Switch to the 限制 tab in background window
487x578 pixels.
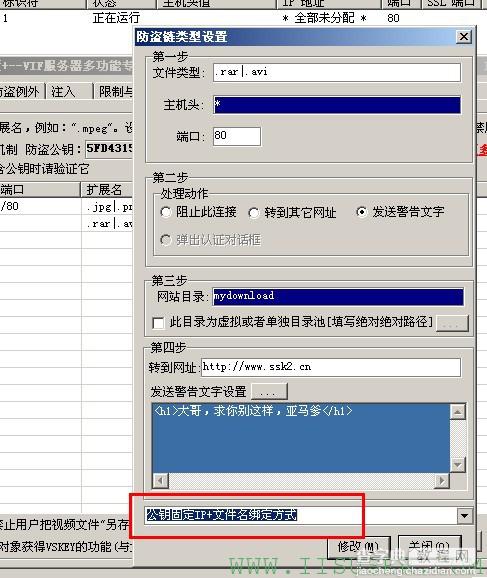pos(114,91)
